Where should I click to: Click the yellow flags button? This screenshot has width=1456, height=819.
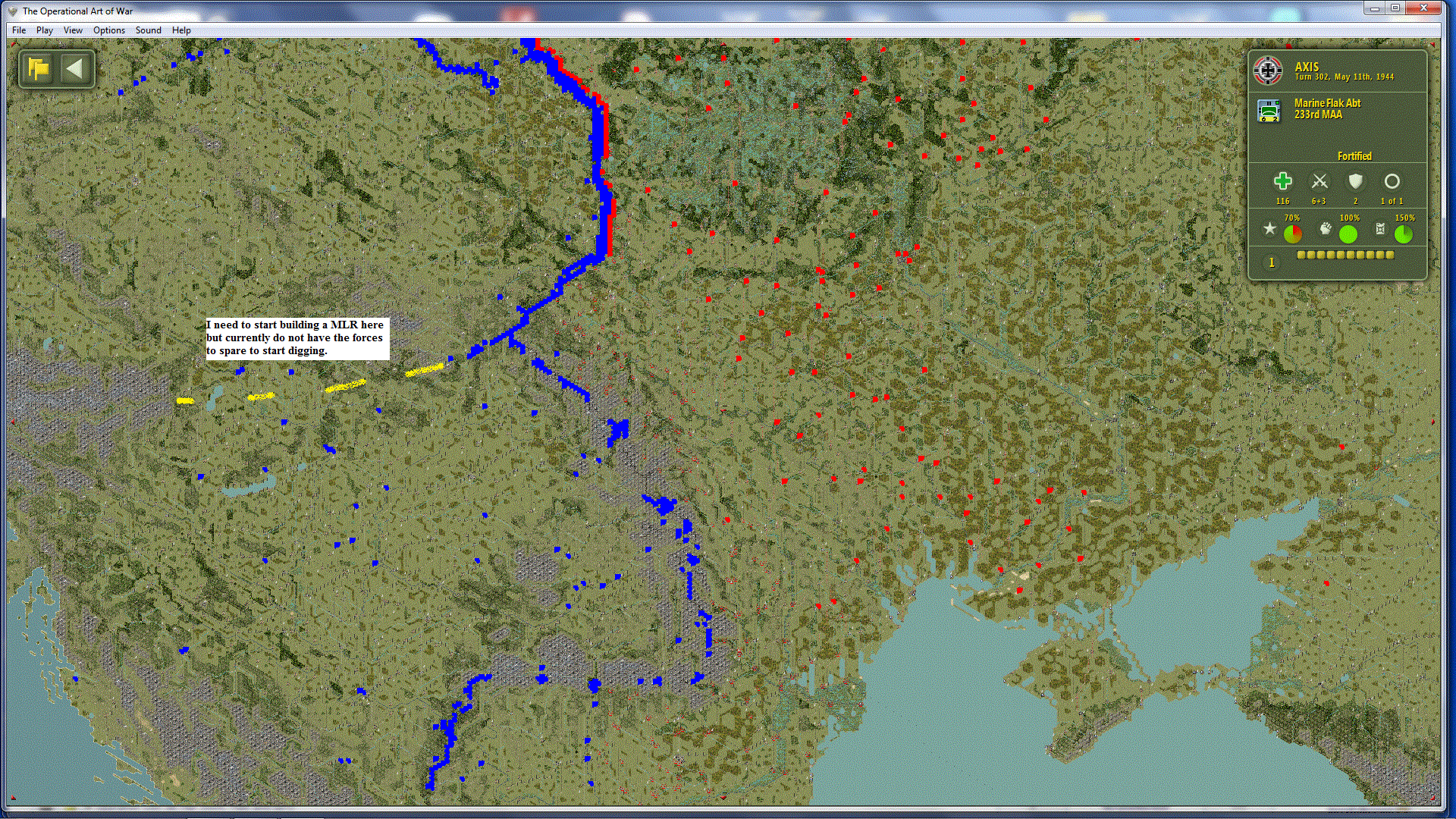click(39, 69)
